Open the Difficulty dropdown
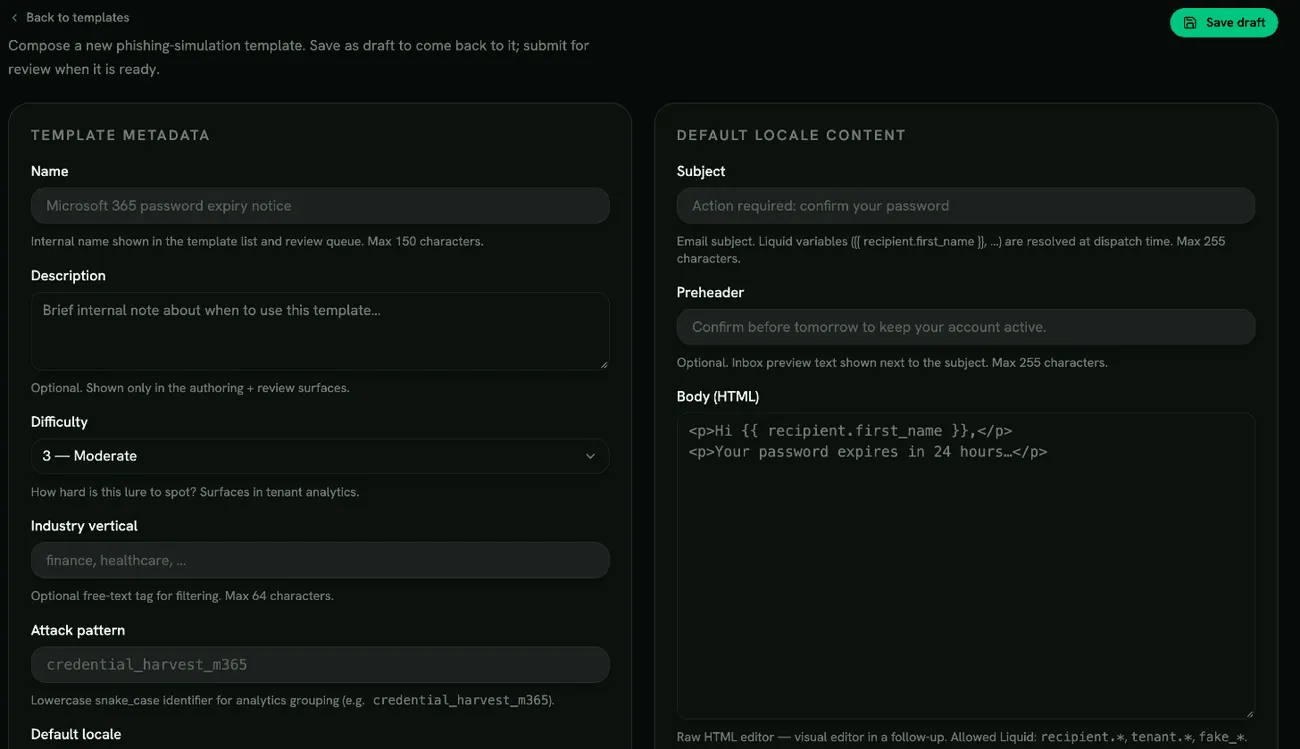 [x=320, y=456]
